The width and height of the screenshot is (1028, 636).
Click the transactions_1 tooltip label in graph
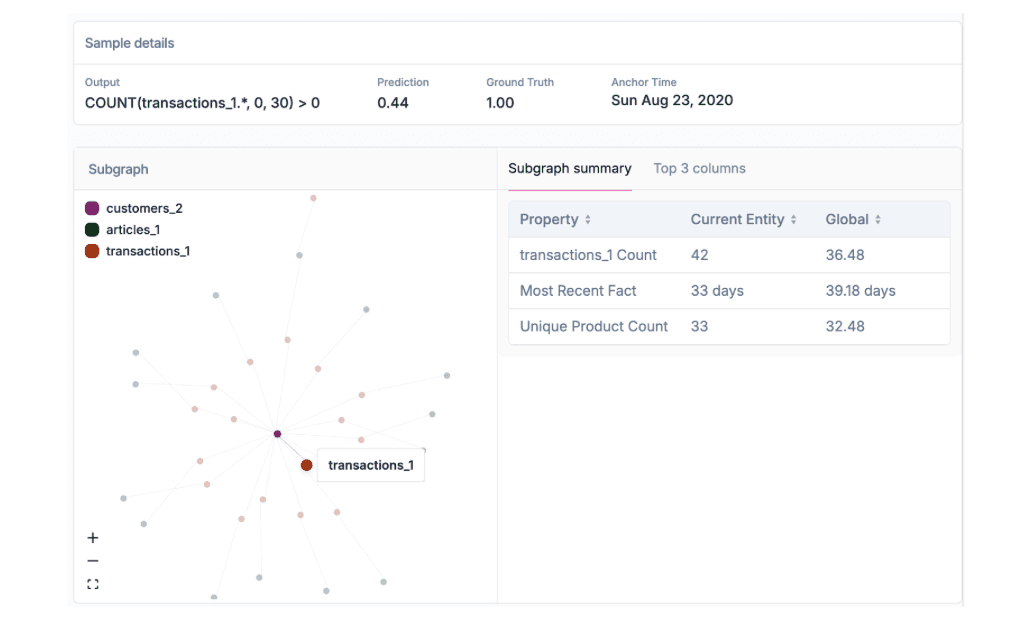point(370,465)
